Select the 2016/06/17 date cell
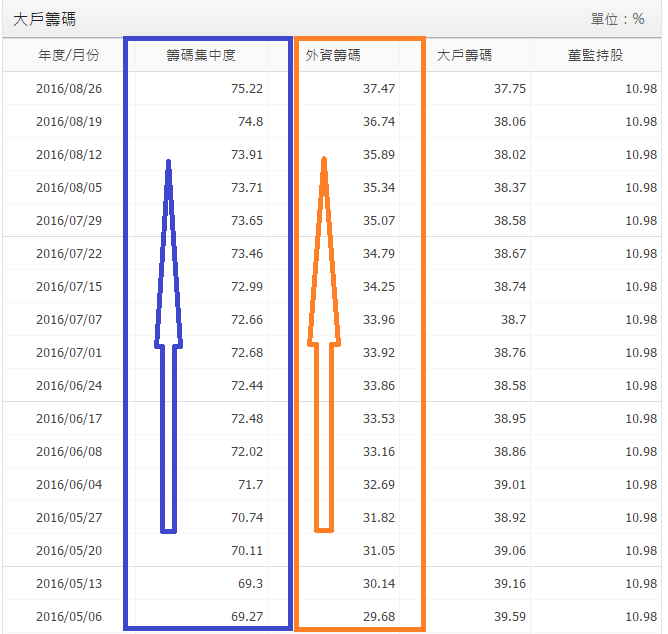 69,419
